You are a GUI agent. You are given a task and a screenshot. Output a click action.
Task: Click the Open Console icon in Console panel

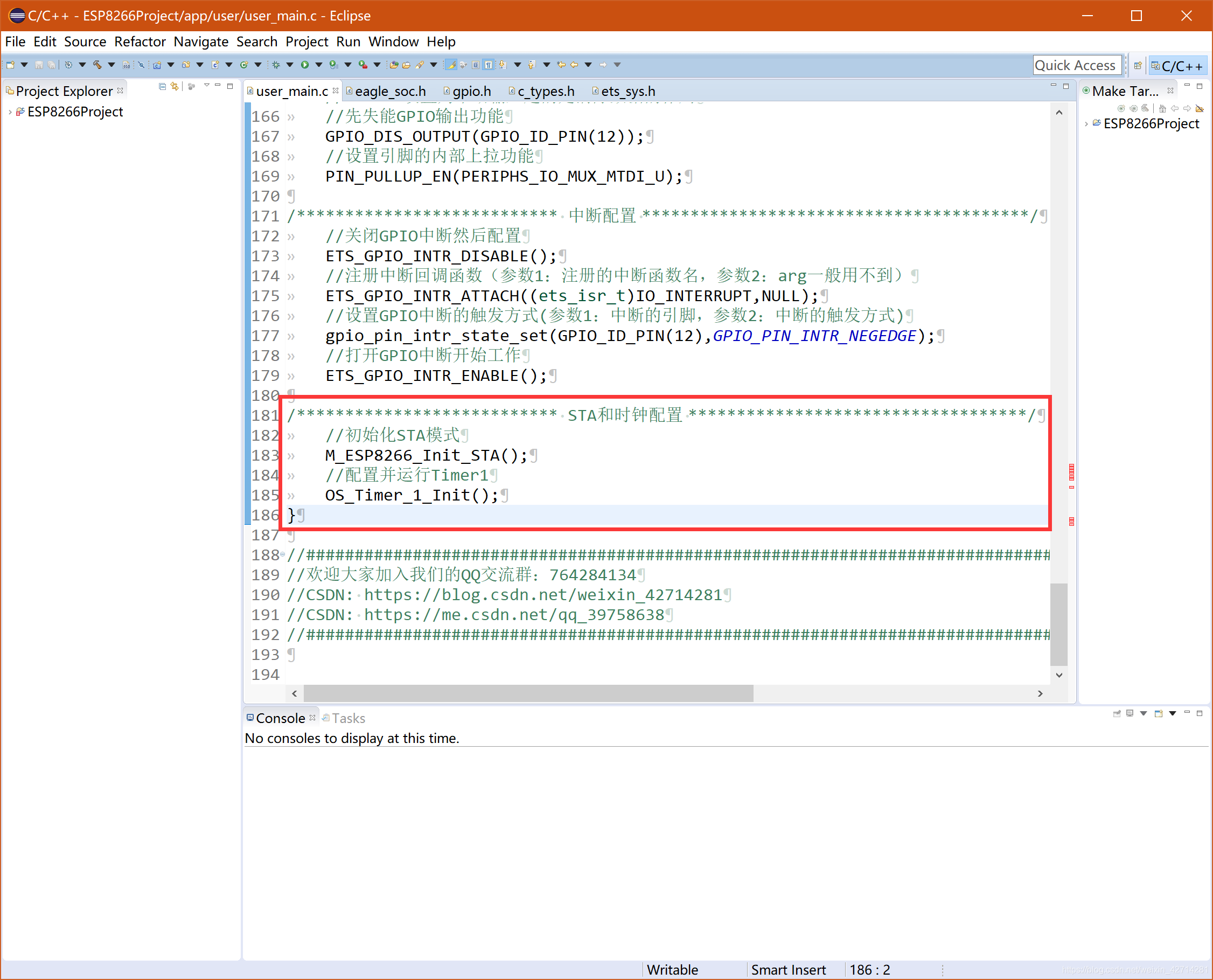point(1158,713)
